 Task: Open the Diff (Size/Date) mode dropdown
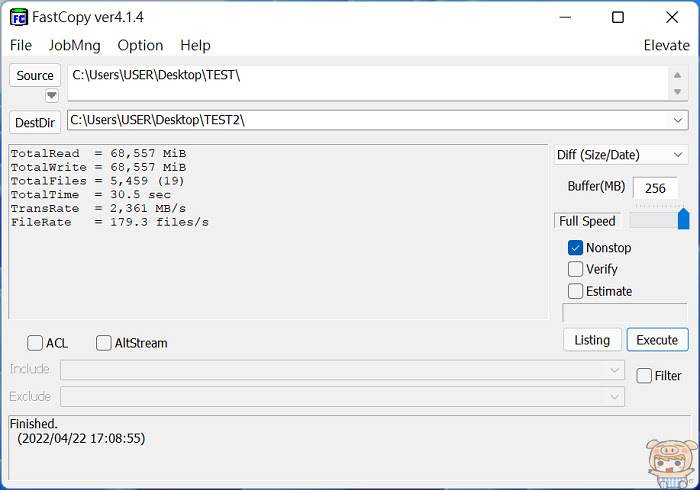coord(621,155)
